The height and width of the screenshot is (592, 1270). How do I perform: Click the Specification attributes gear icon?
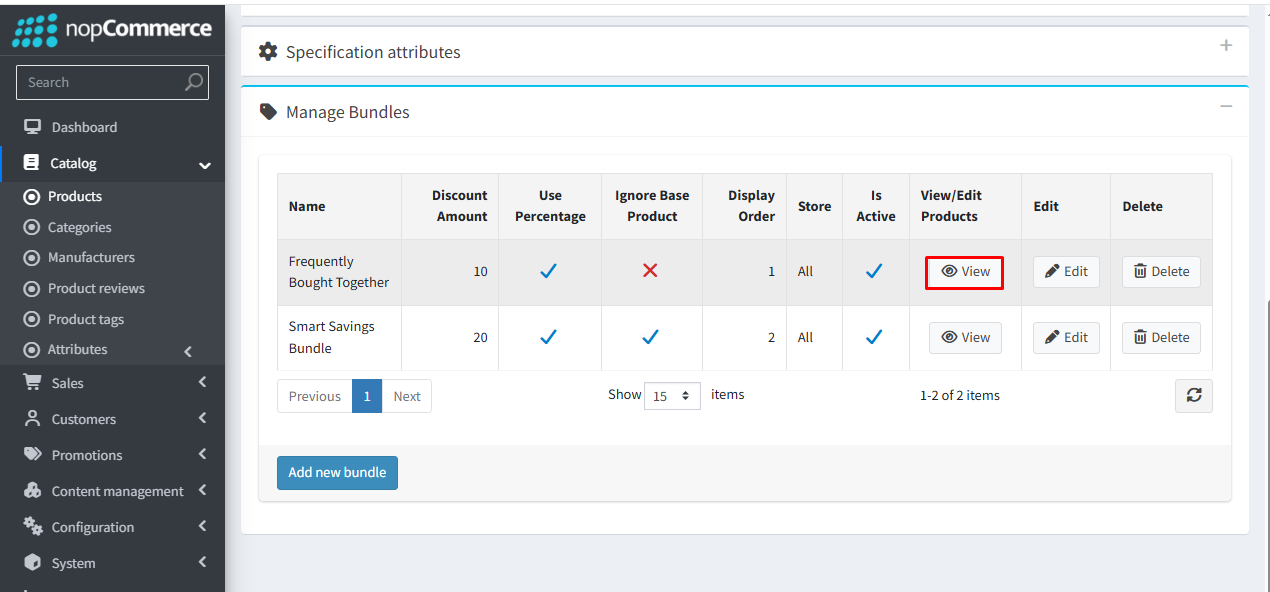(268, 52)
